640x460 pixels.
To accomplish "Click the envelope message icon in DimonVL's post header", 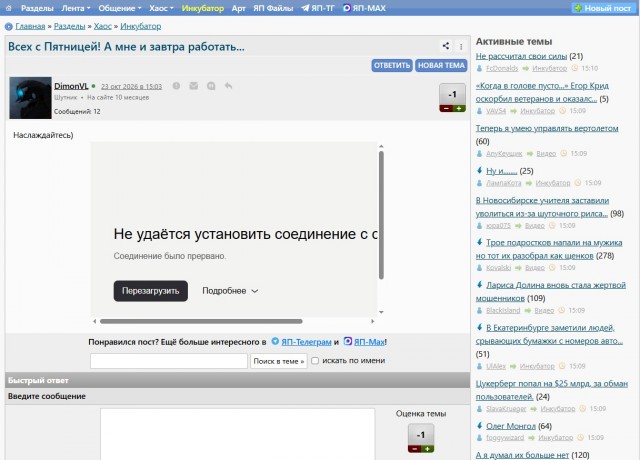I will pos(193,86).
